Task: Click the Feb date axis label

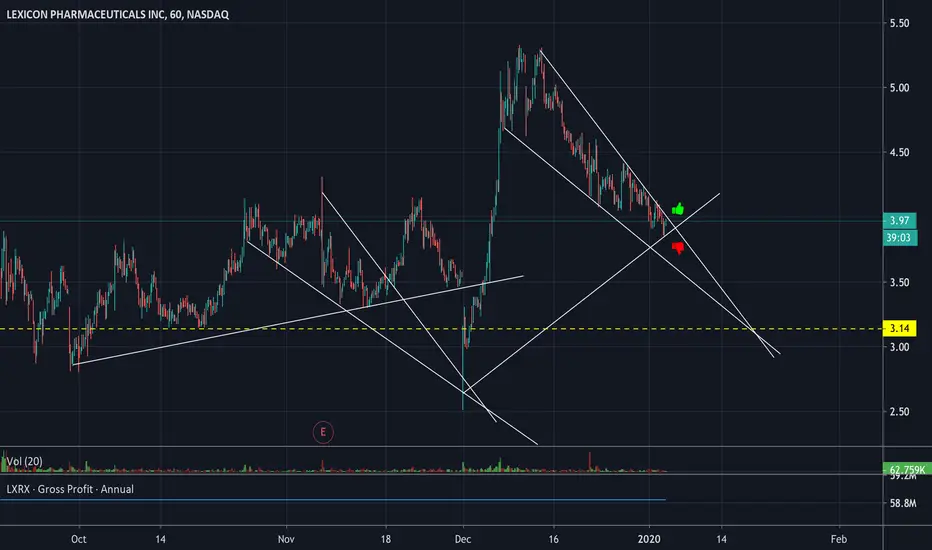Action: (839, 539)
